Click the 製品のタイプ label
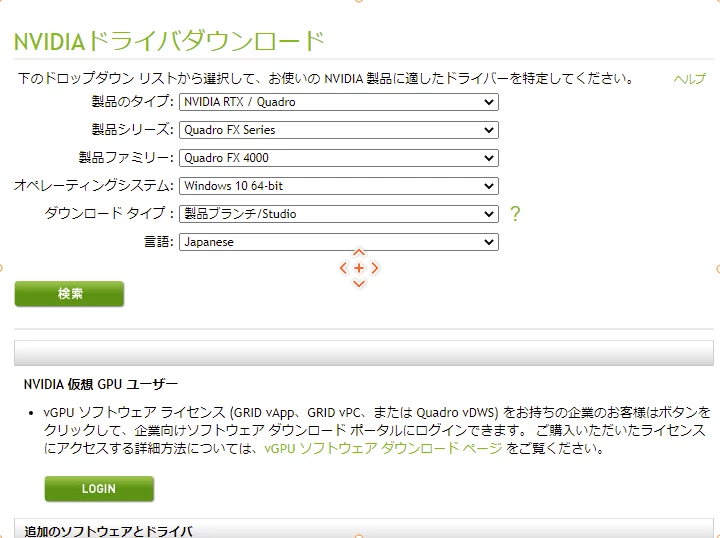720x538 pixels. [133, 101]
